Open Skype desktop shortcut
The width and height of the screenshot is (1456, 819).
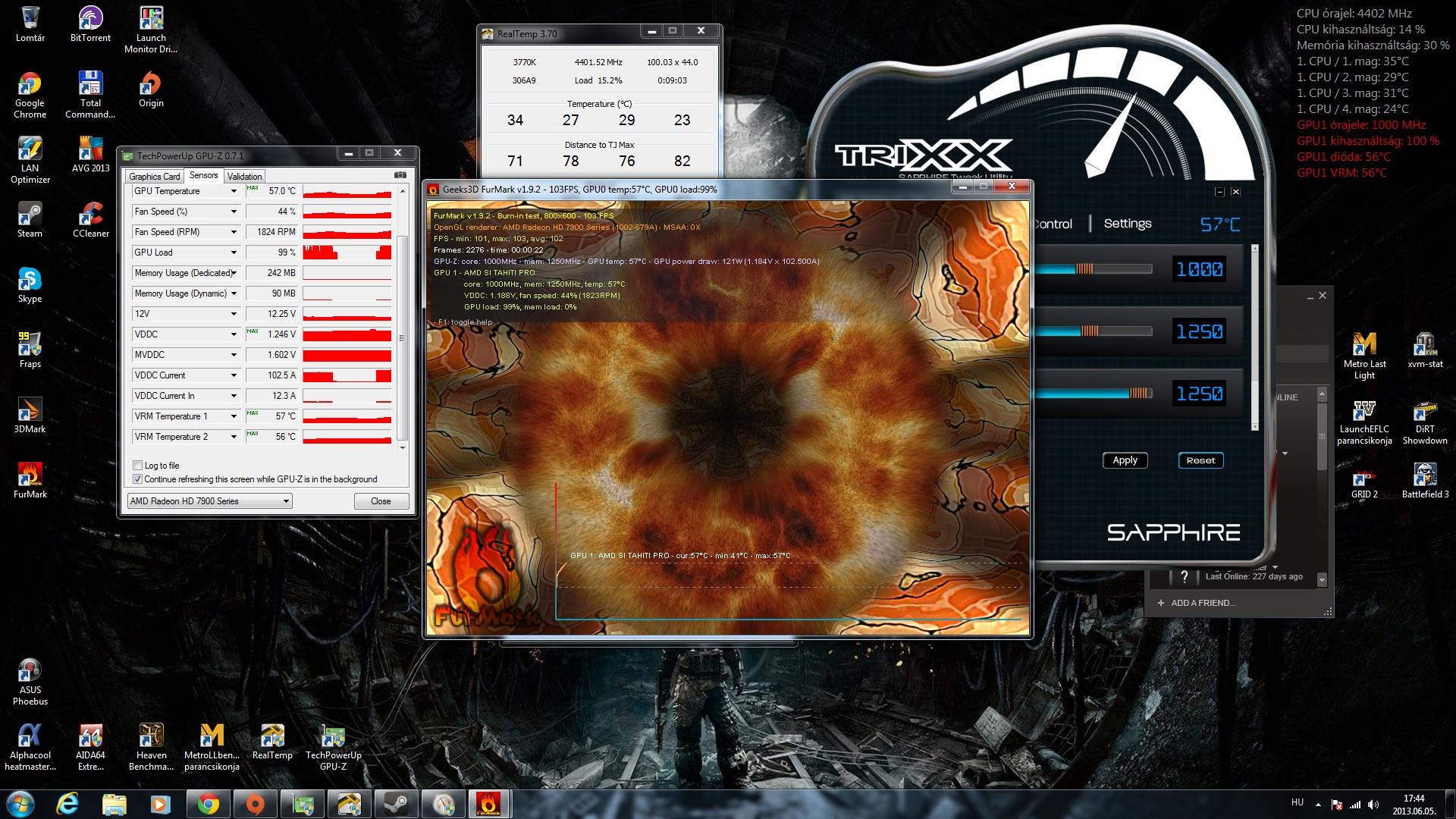point(30,284)
